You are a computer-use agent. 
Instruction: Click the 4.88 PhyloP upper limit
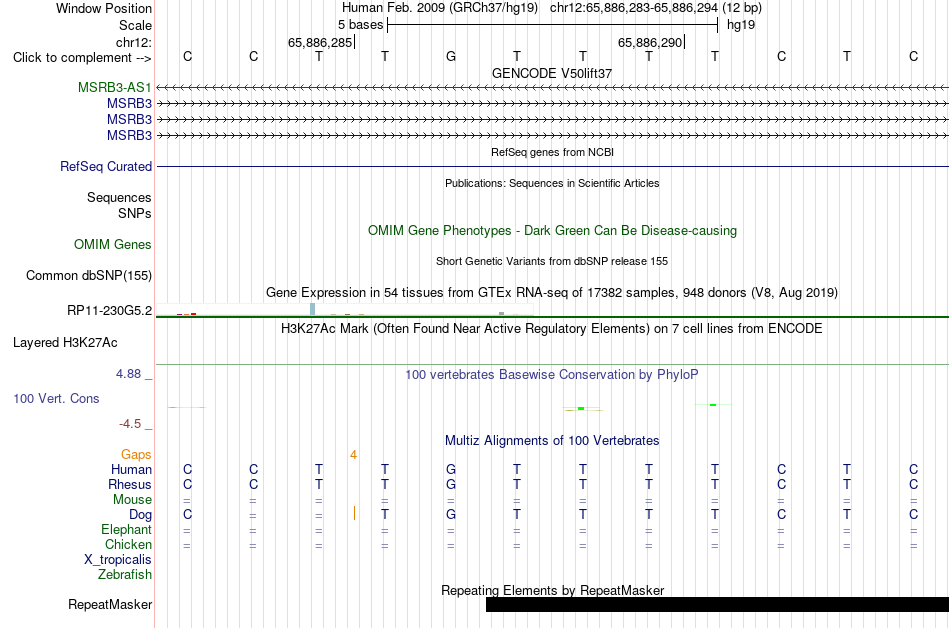128,374
